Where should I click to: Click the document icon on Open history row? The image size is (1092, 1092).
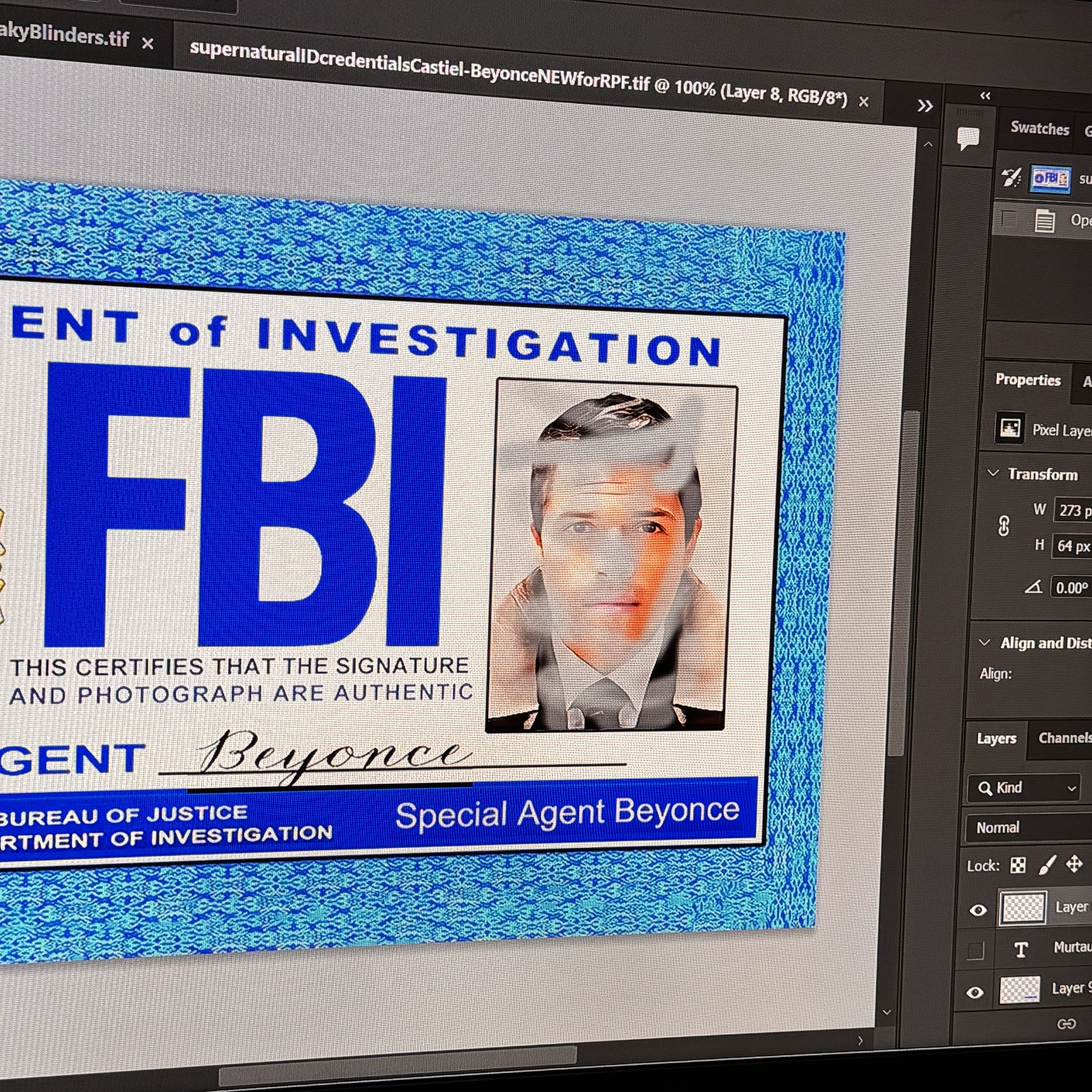pos(1045,221)
